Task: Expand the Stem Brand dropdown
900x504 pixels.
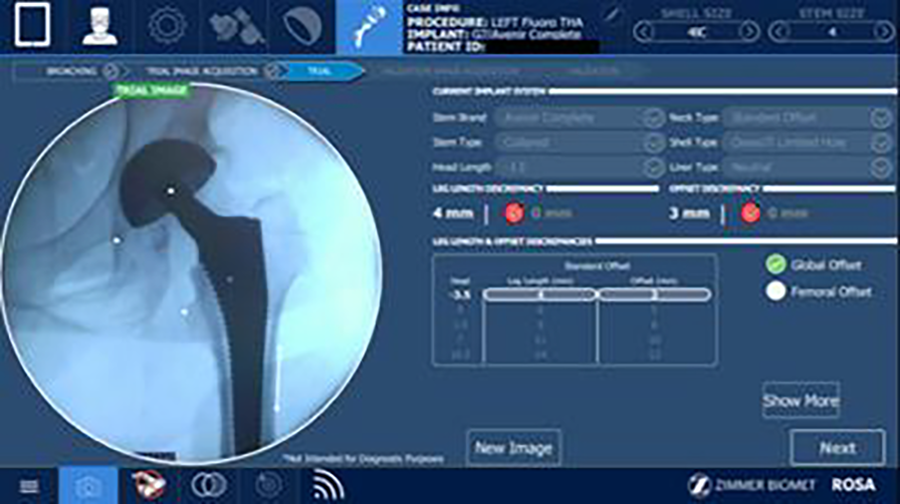Action: pos(653,118)
